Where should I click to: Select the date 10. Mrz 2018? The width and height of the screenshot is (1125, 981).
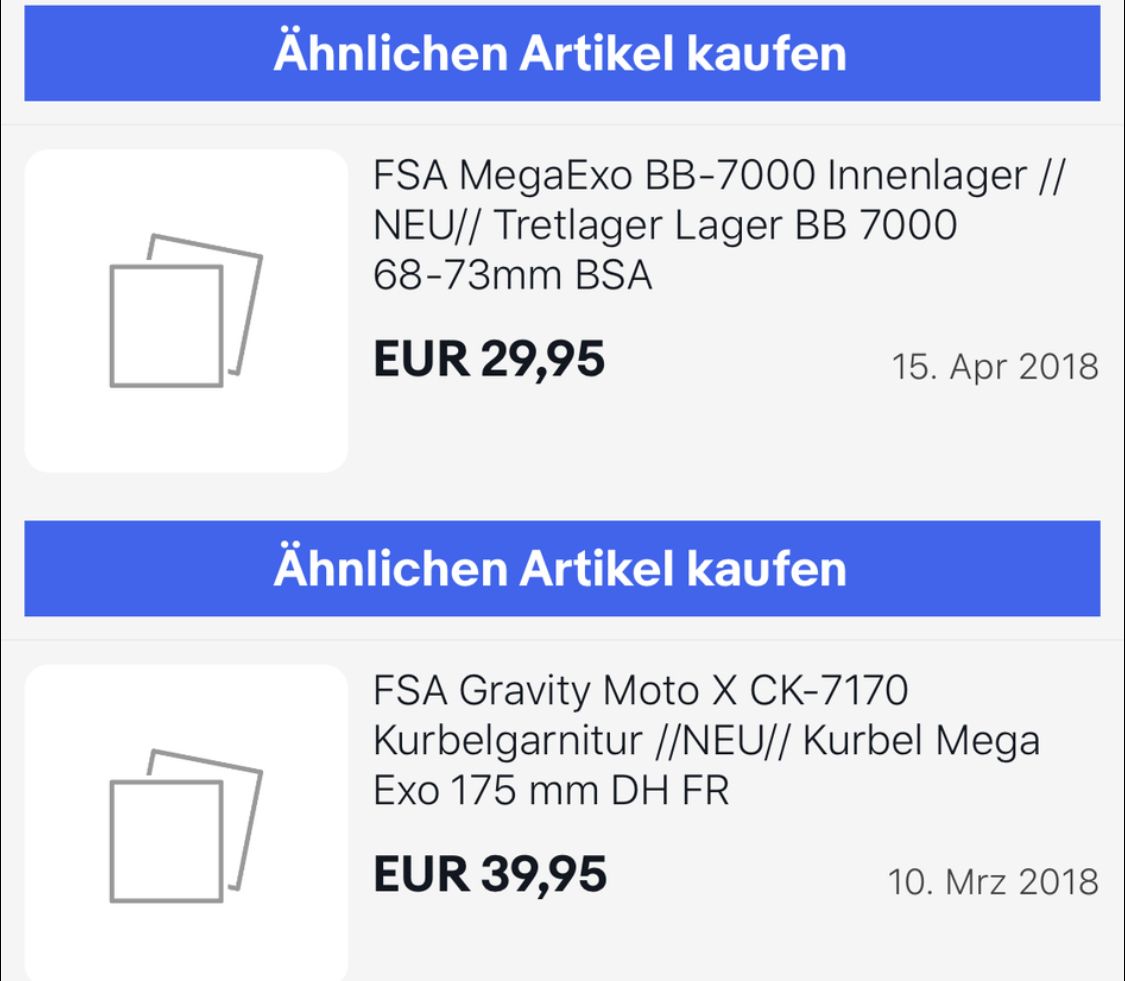pyautogui.click(x=992, y=882)
